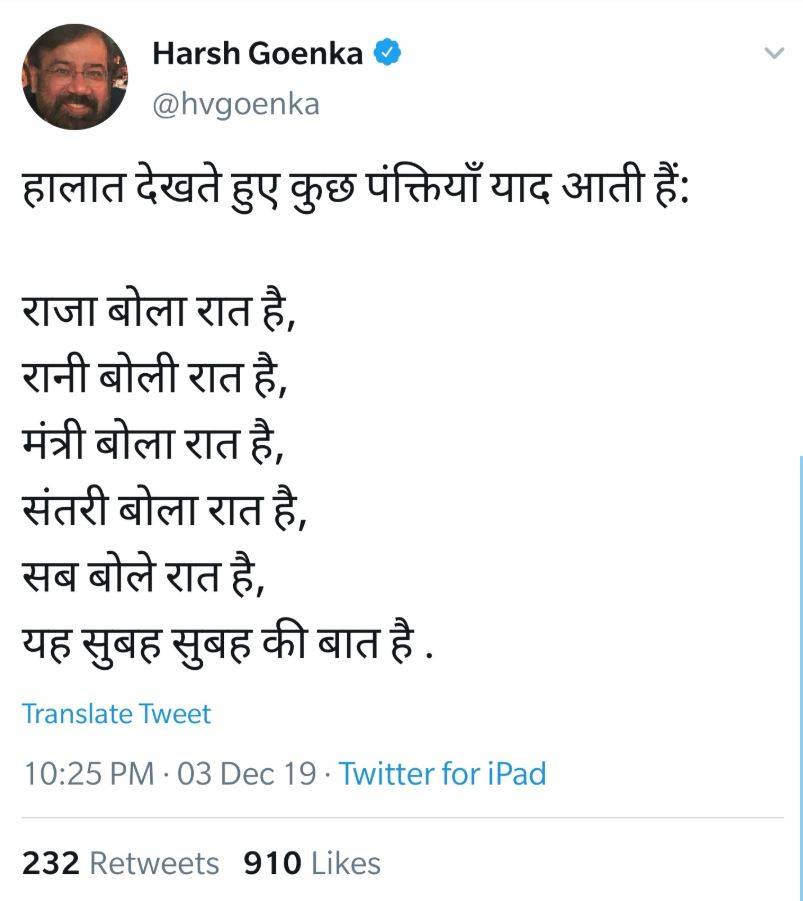Click the Translate Tweet link

coord(116,714)
